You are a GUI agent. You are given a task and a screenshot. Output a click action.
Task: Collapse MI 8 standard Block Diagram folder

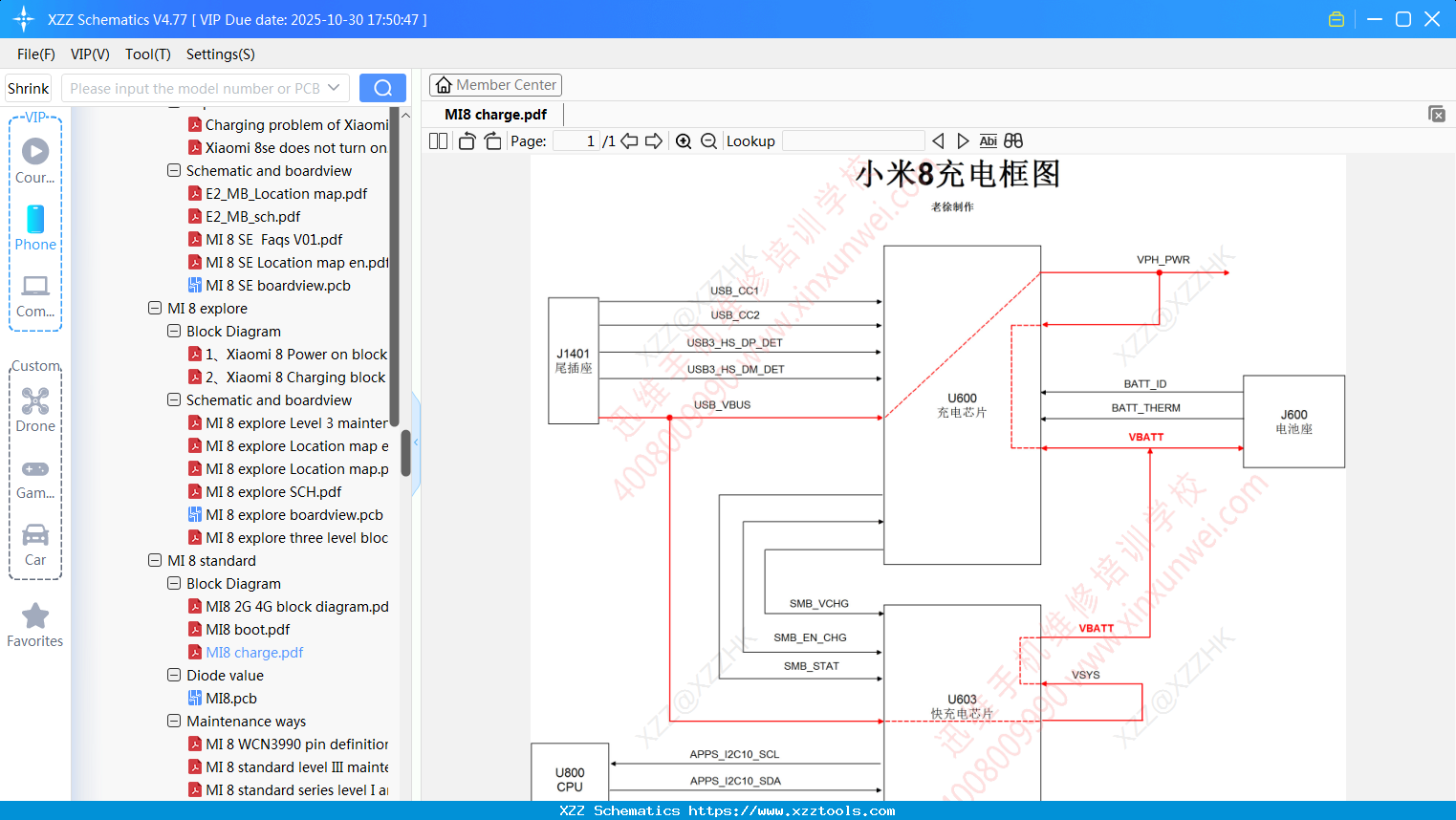[x=174, y=584]
